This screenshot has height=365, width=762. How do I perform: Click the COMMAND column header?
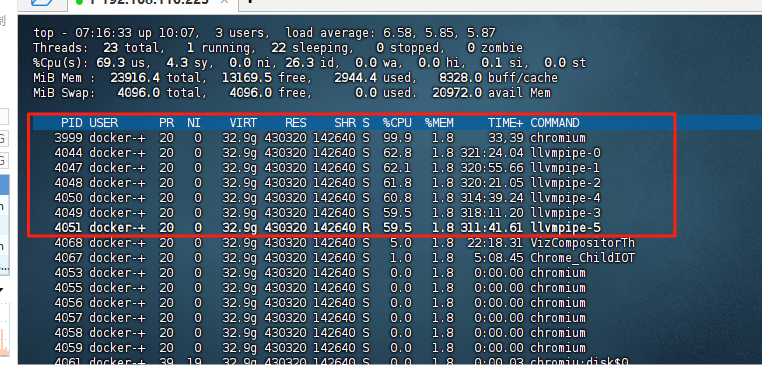(554, 123)
